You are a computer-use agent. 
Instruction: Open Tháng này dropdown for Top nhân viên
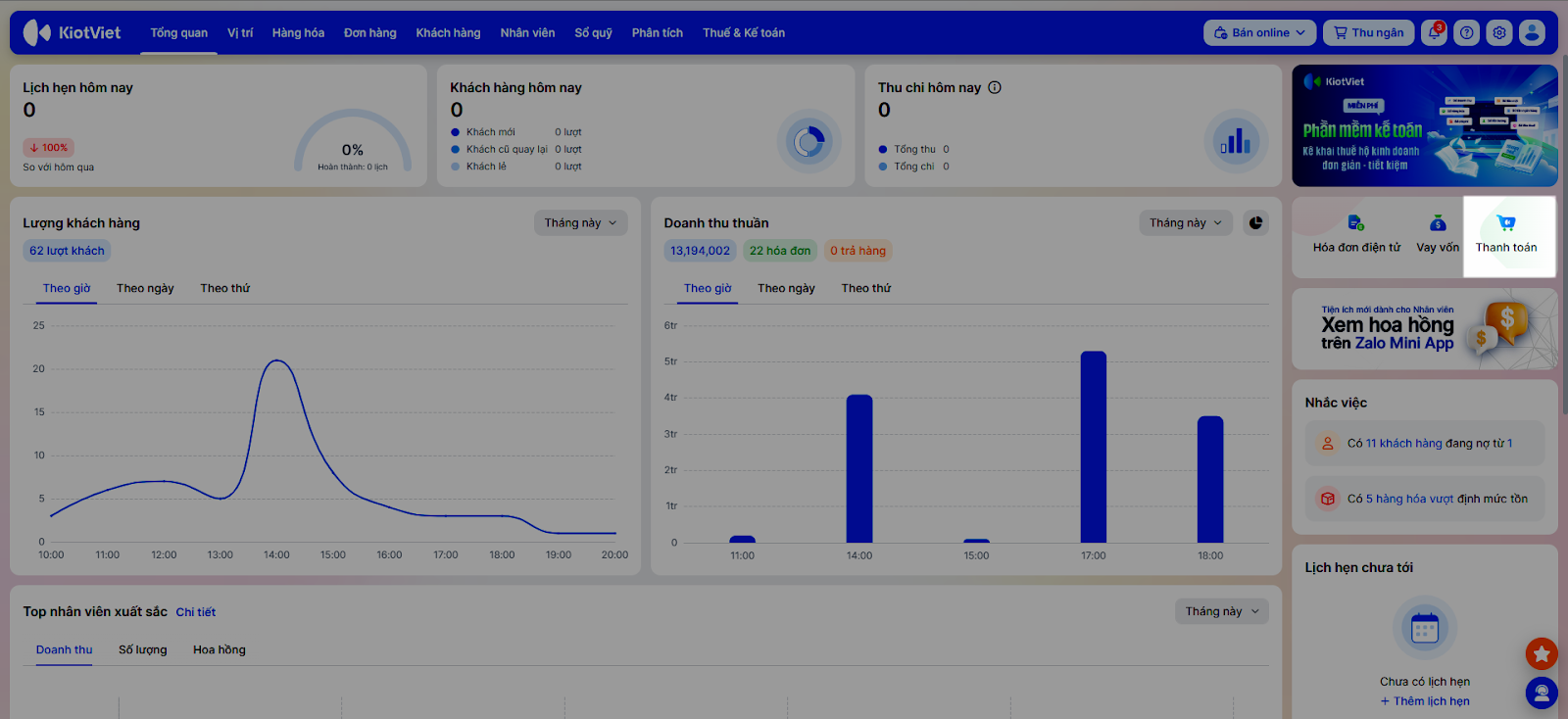click(1221, 611)
